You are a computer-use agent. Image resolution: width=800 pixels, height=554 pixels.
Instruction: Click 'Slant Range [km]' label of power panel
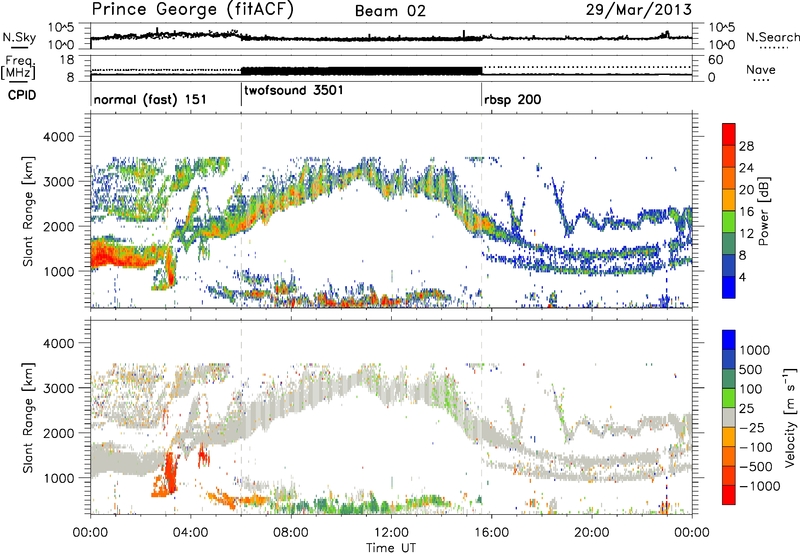pos(29,211)
